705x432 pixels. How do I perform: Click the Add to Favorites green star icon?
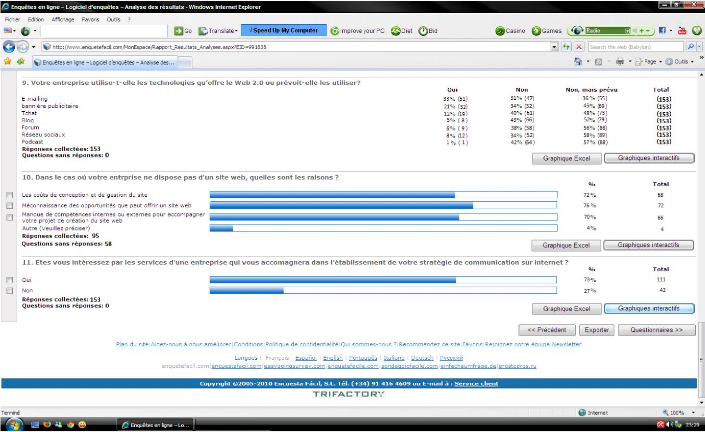tap(21, 62)
